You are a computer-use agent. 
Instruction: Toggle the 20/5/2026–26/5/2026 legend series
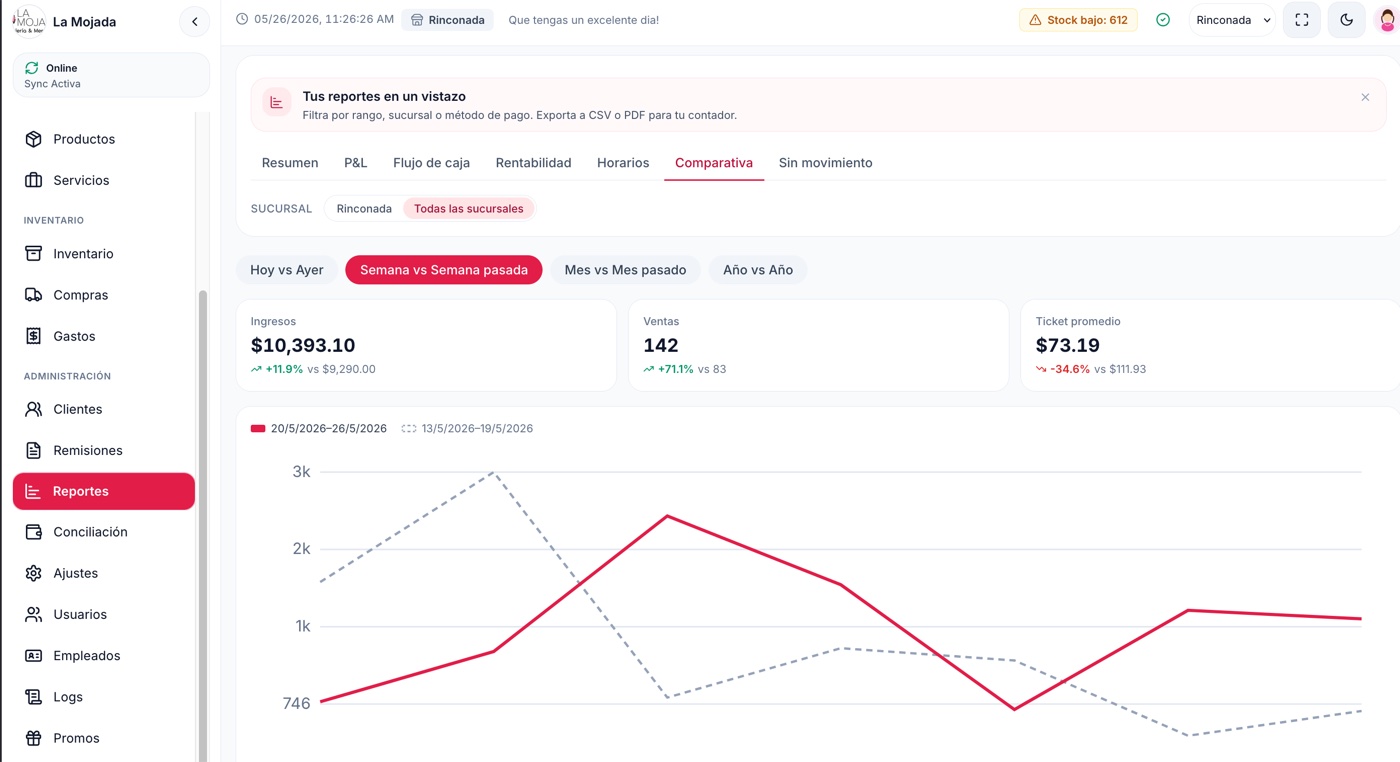[x=319, y=428]
